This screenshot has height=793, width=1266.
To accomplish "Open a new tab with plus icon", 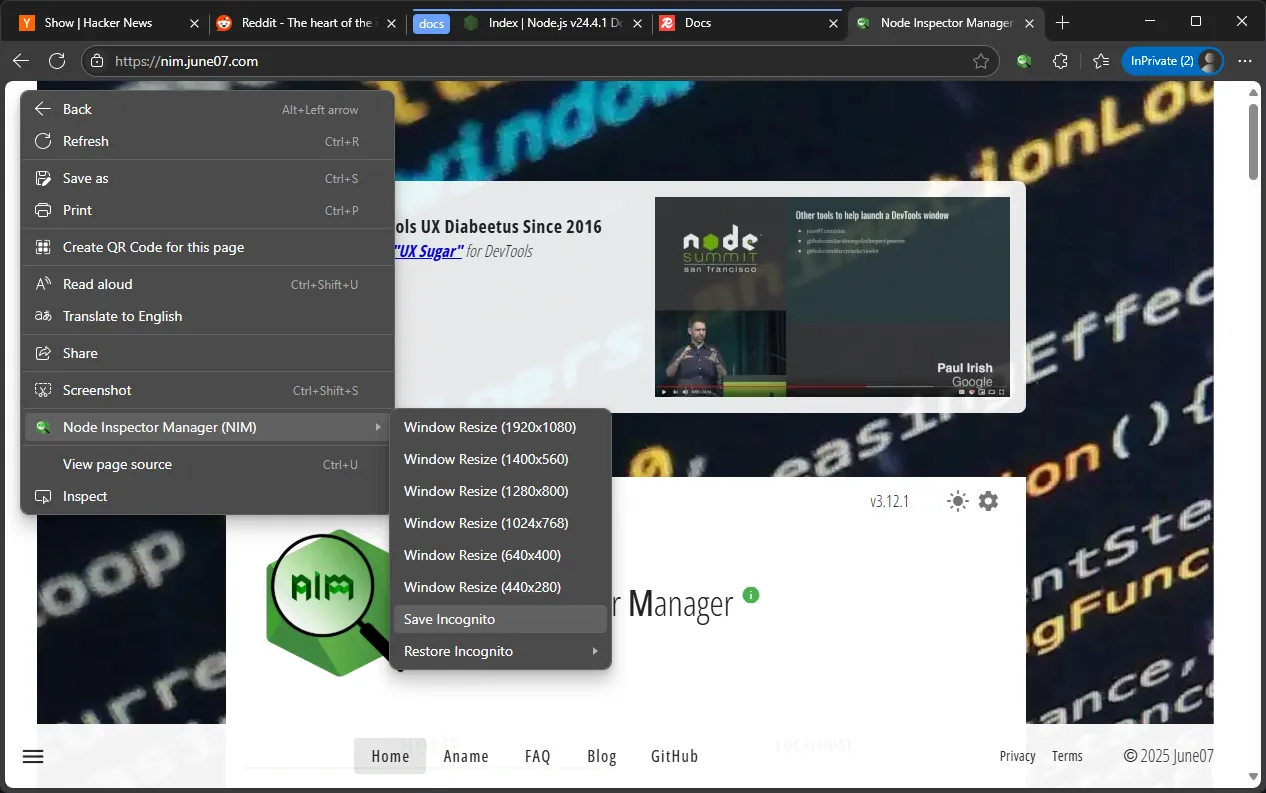I will 1063,22.
